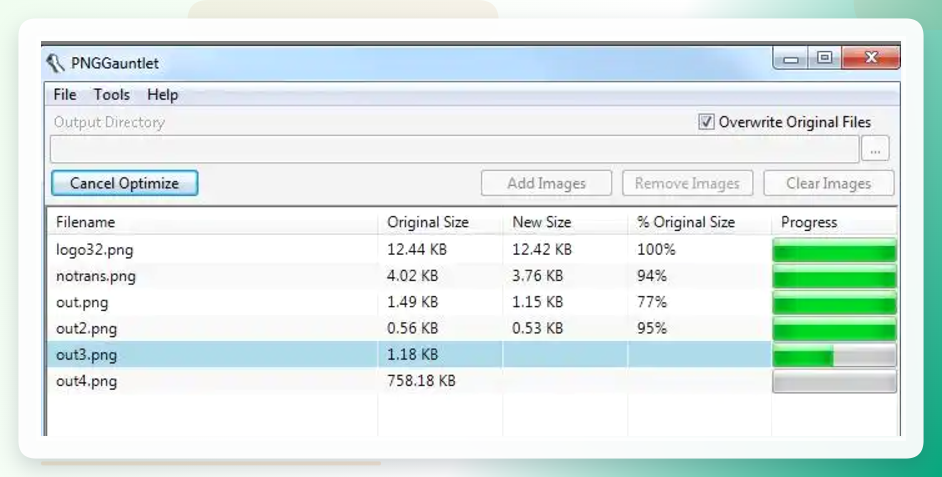Image resolution: width=942 pixels, height=477 pixels.
Task: Click the 1.15 KB new size cell
Action: [538, 302]
